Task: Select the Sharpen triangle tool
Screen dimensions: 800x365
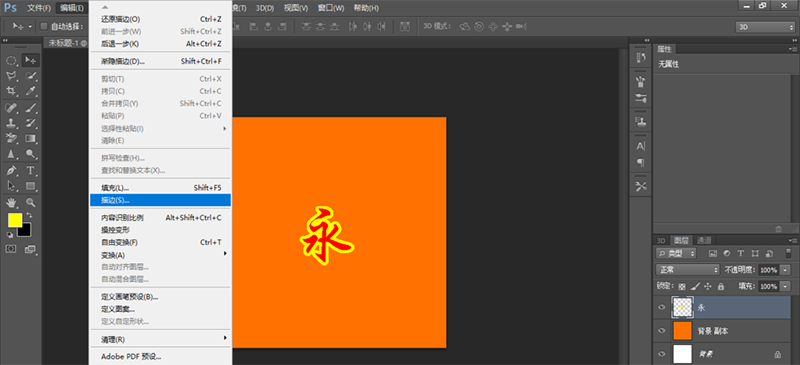Action: (11, 153)
